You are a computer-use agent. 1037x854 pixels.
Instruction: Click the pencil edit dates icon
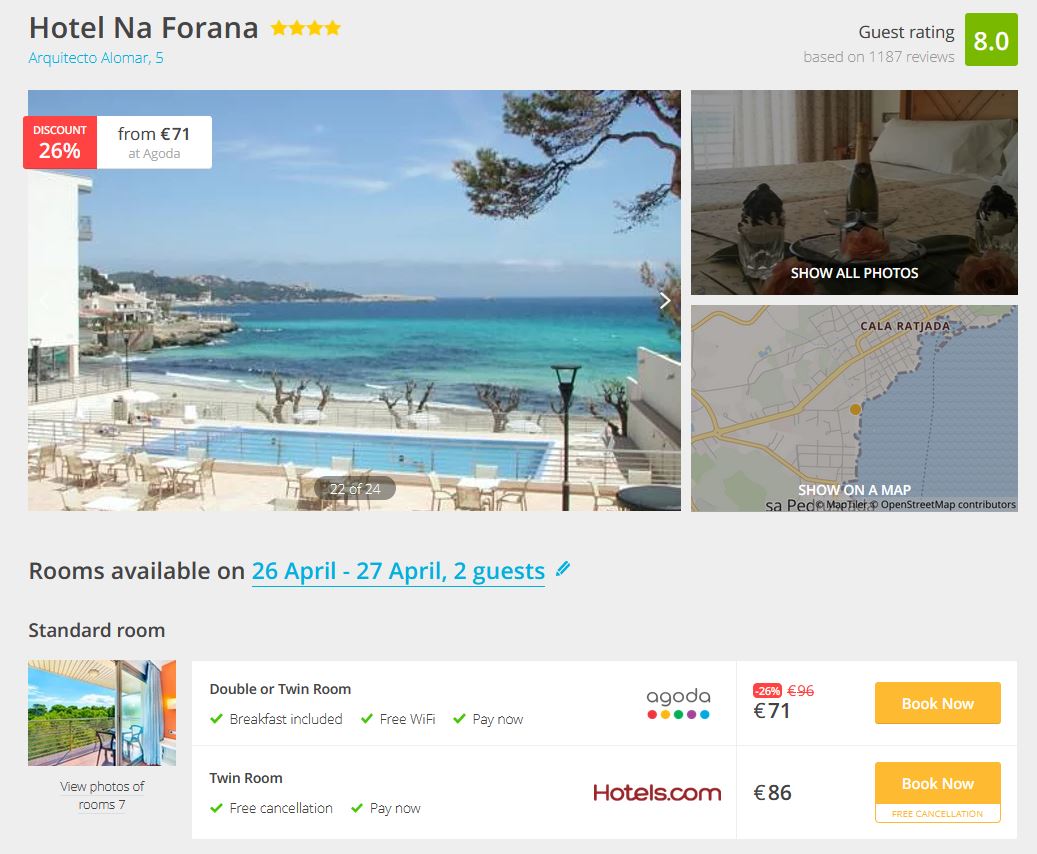pos(563,569)
